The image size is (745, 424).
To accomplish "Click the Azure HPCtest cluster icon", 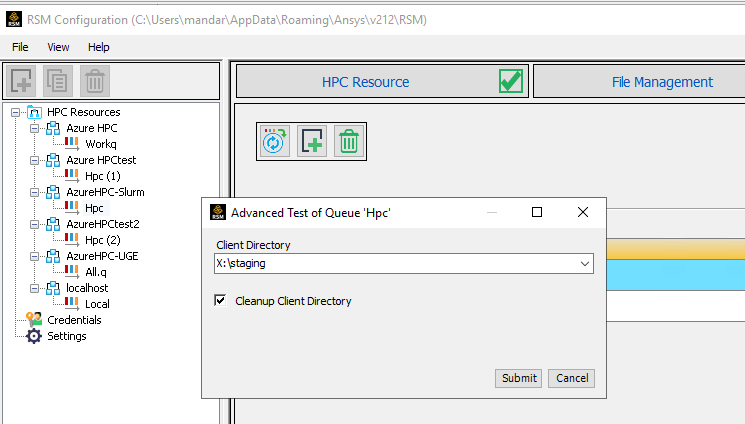I will pyautogui.click(x=53, y=160).
